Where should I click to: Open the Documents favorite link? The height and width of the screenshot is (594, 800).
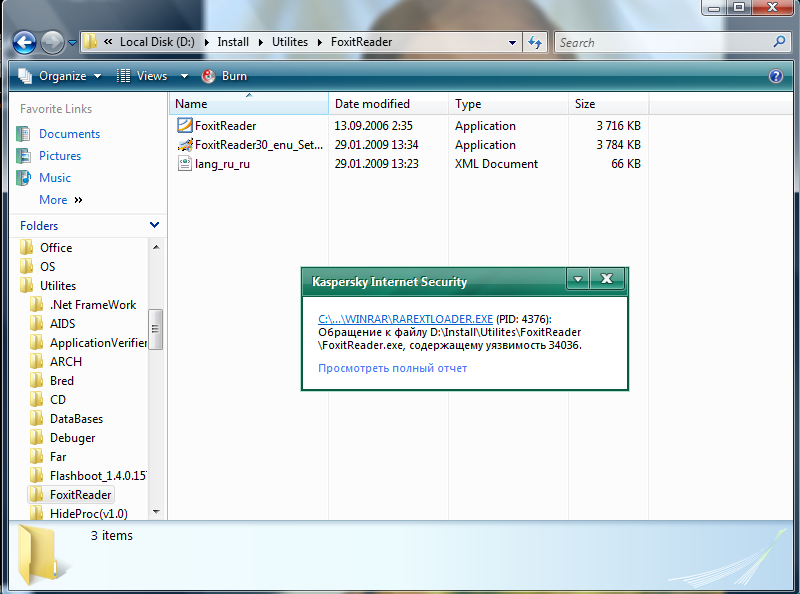[x=69, y=134]
